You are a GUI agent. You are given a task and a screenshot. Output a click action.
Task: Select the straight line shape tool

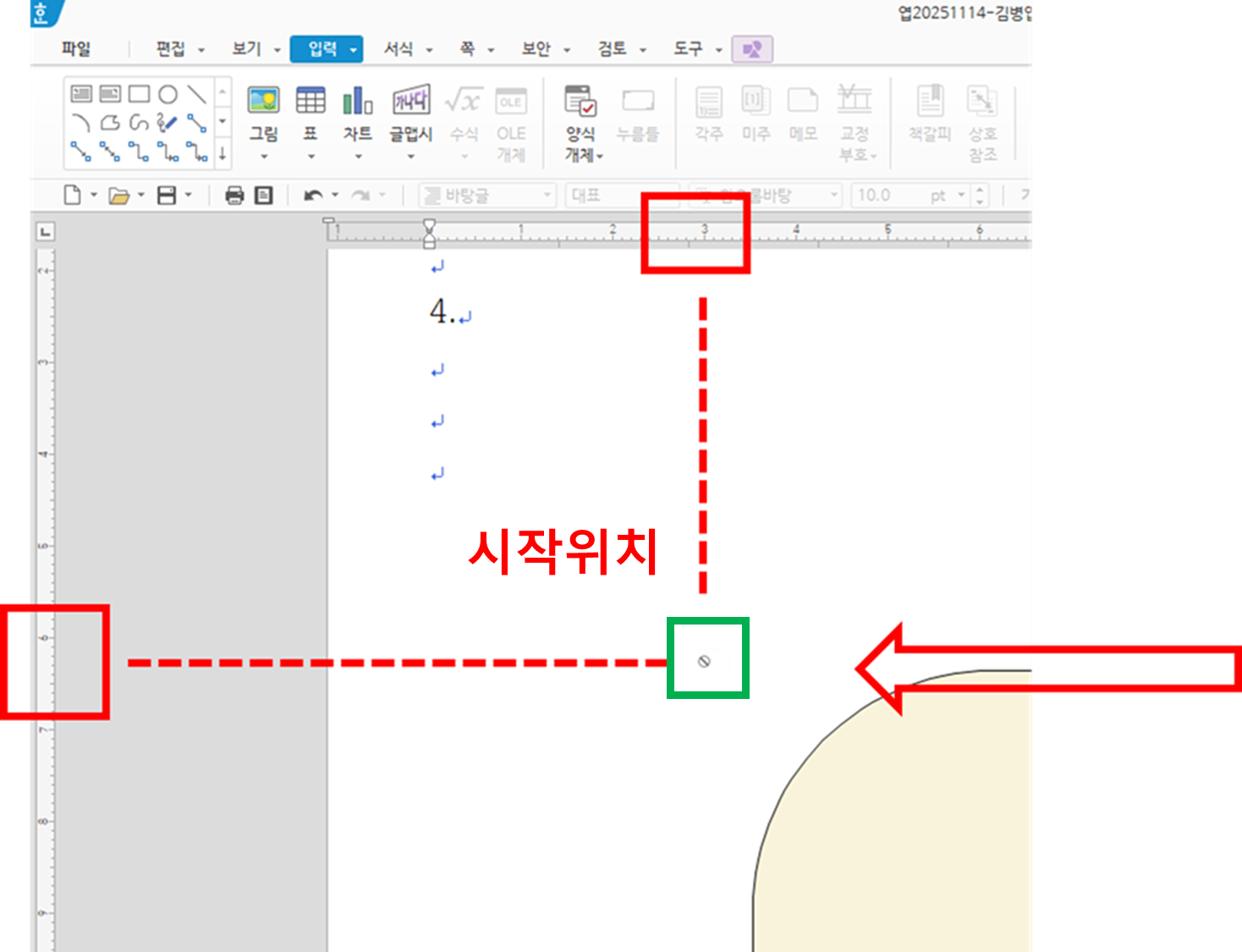point(196,93)
